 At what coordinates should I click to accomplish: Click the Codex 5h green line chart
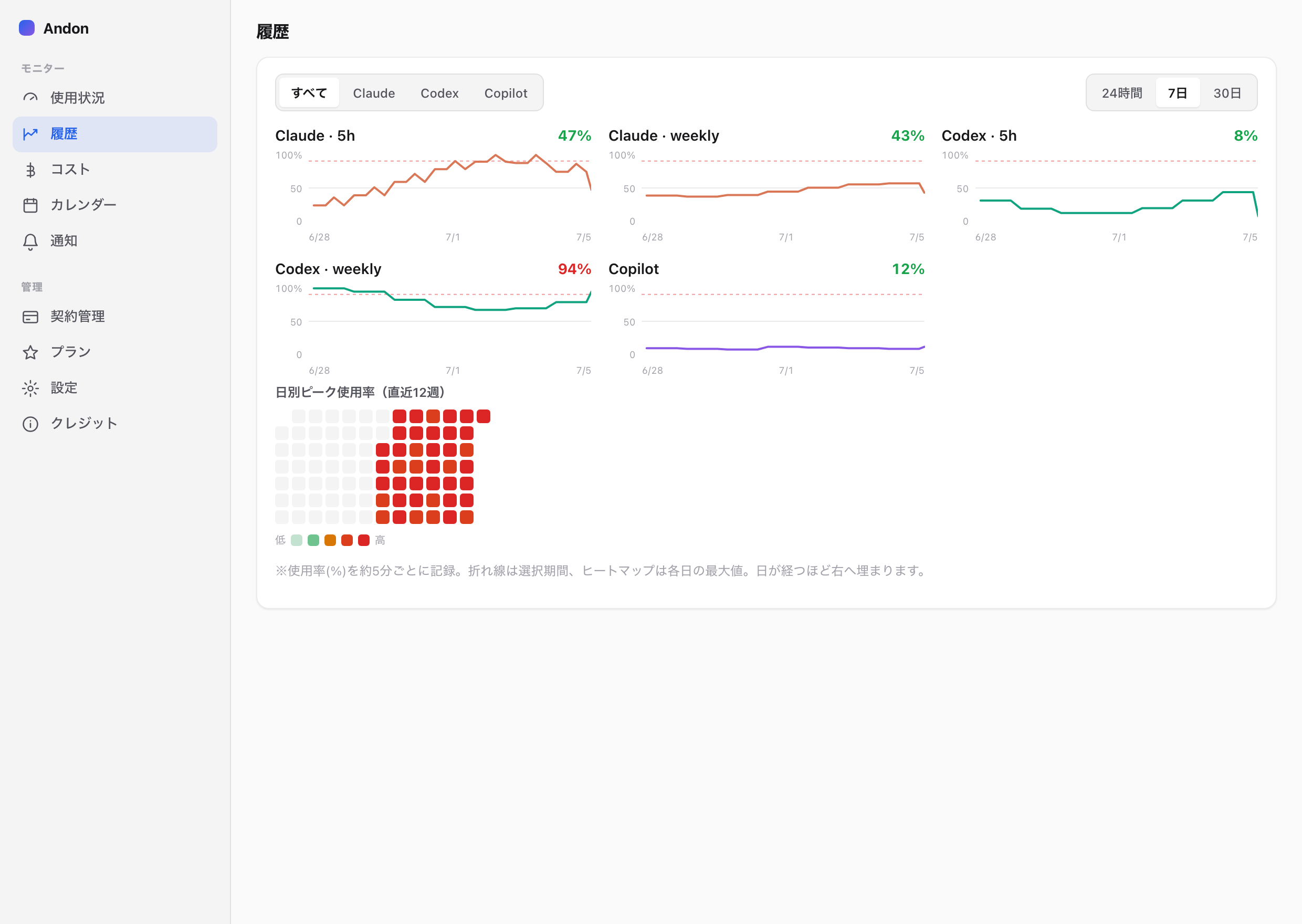coord(1116,188)
